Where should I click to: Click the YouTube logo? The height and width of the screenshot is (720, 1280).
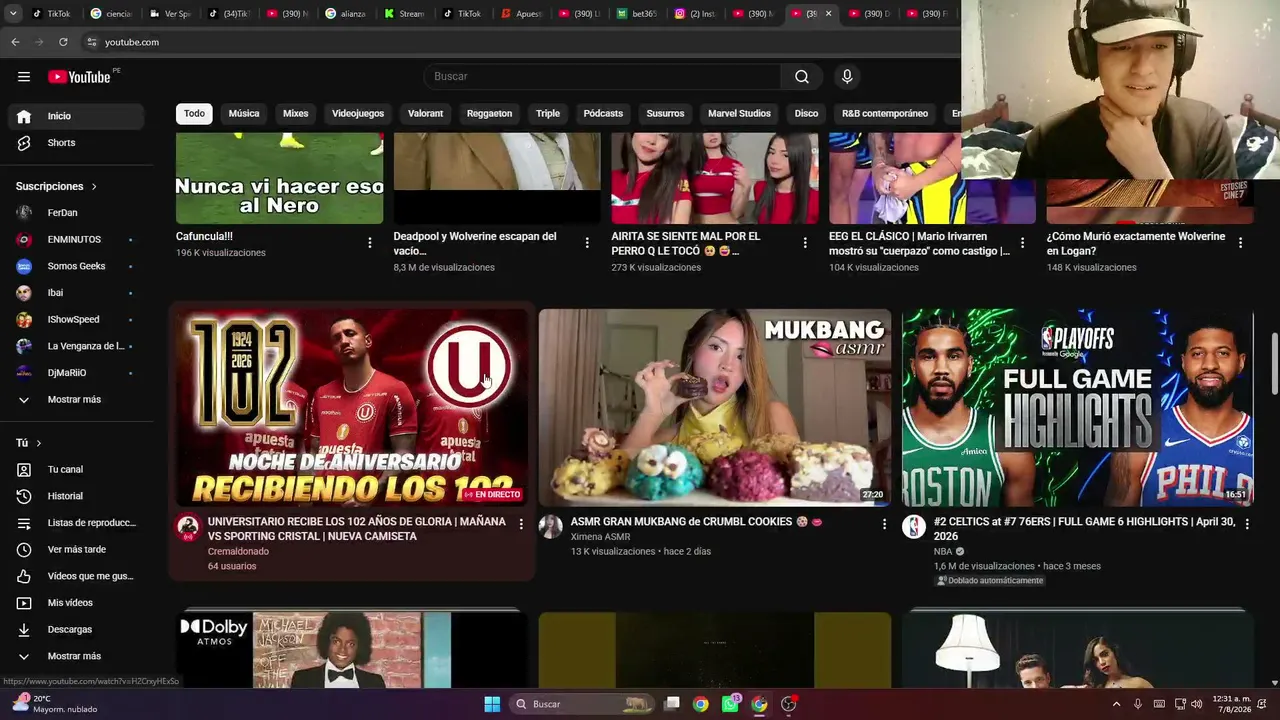79,77
